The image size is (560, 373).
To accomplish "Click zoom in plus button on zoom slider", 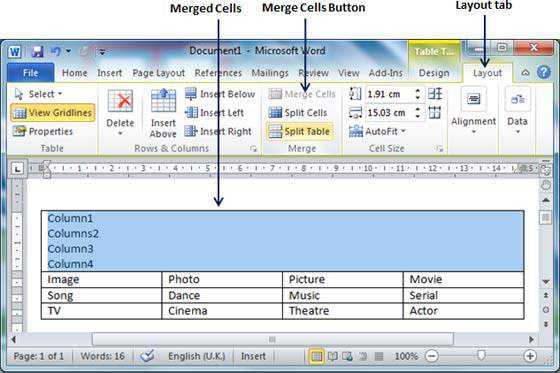I will pos(530,356).
